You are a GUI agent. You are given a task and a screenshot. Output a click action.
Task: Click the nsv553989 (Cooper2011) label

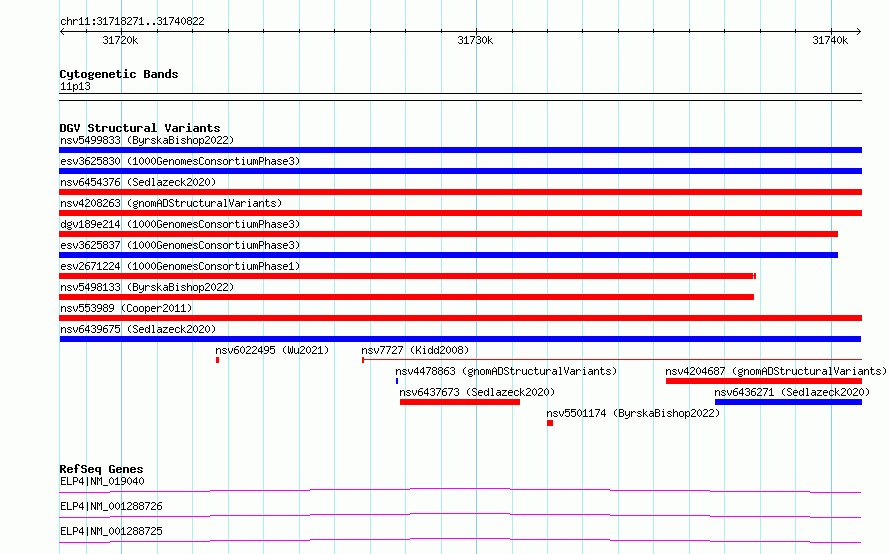pos(126,308)
